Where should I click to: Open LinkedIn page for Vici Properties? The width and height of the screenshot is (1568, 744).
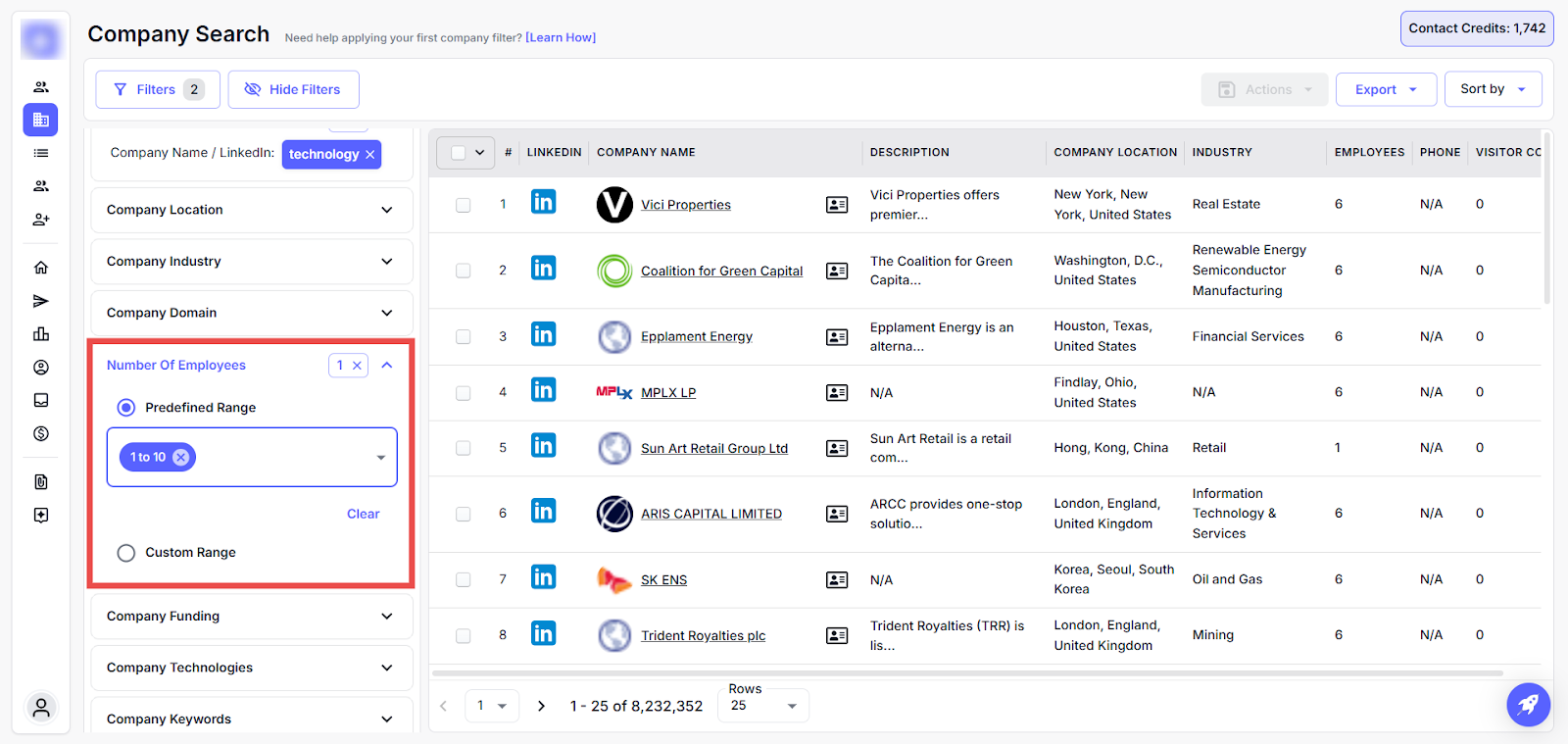543,203
